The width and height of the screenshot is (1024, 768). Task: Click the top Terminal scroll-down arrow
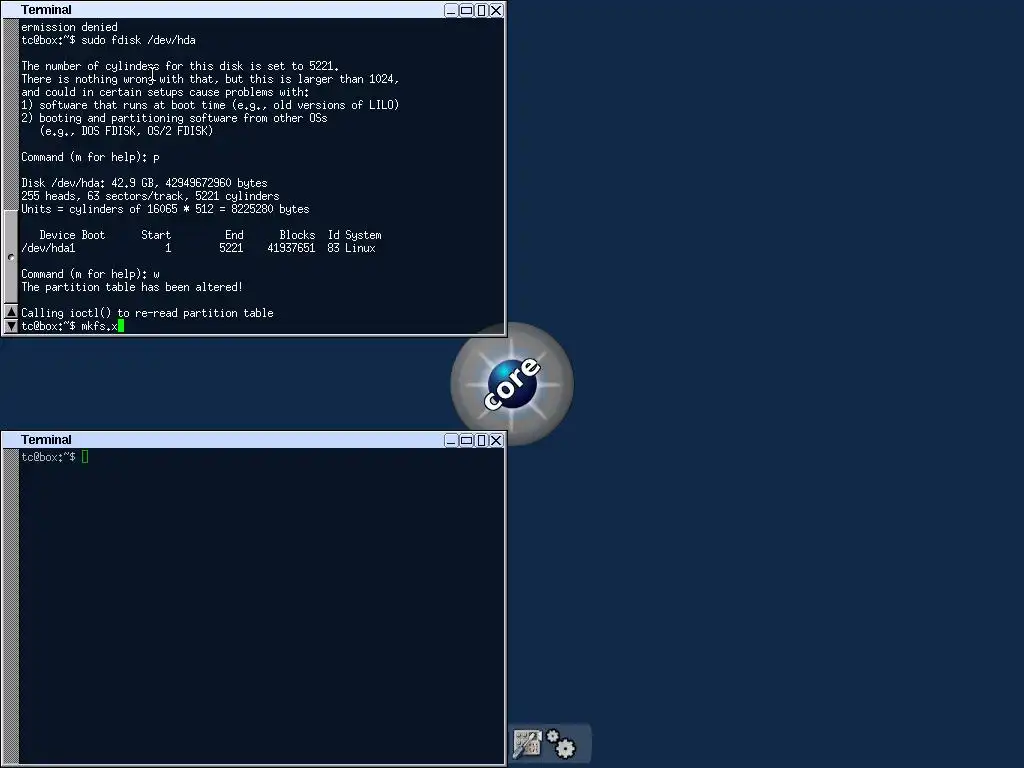(x=11, y=325)
